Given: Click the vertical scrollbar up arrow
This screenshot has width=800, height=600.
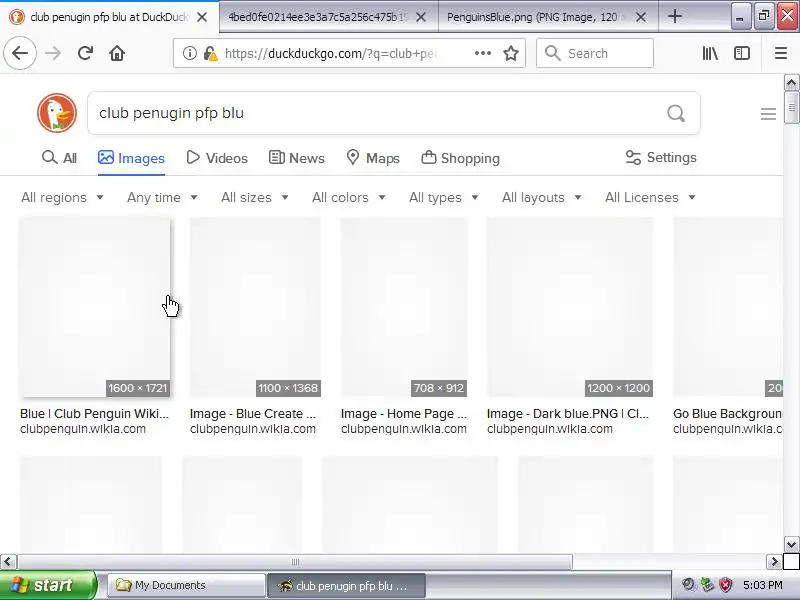Looking at the screenshot, I should pos(791,82).
